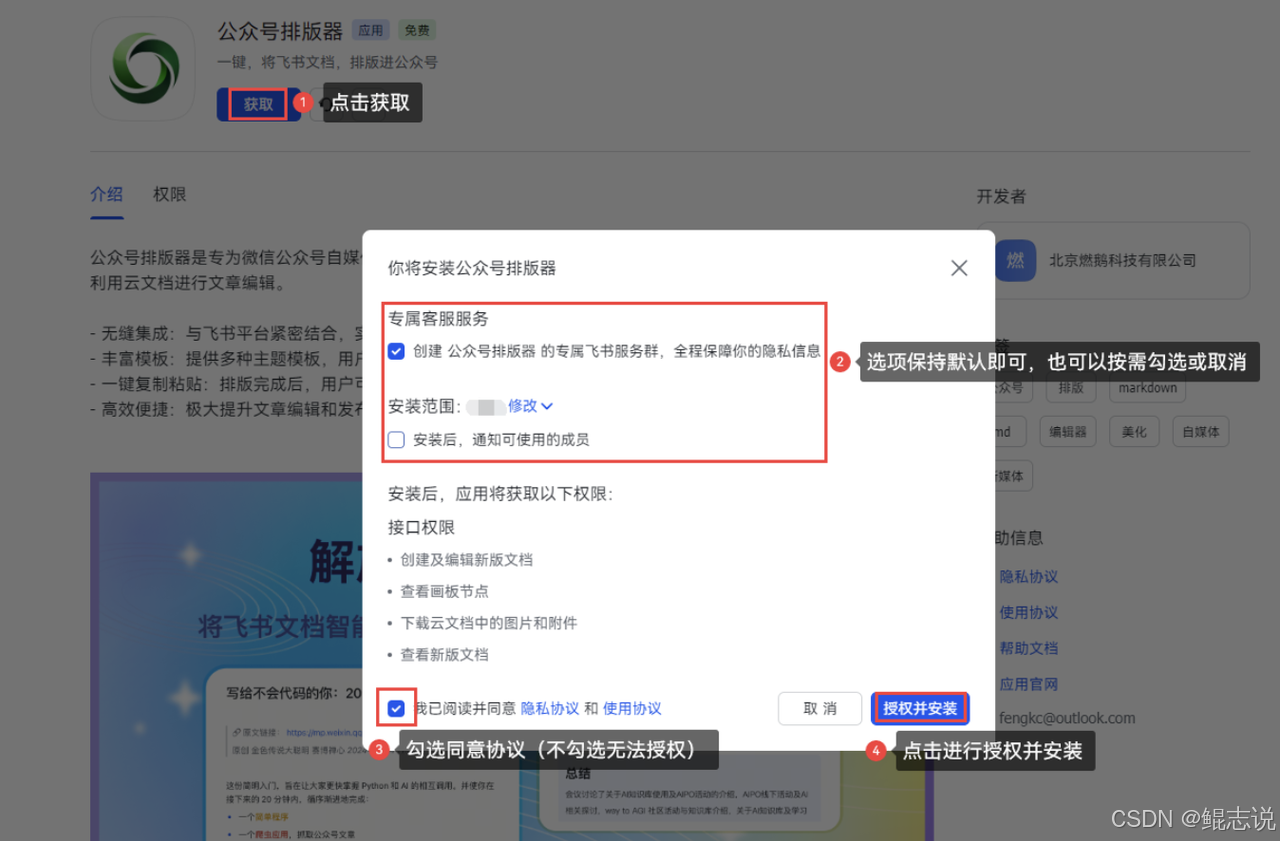
Task: Open the 修改 install scope dropdown
Action: pyautogui.click(x=530, y=406)
